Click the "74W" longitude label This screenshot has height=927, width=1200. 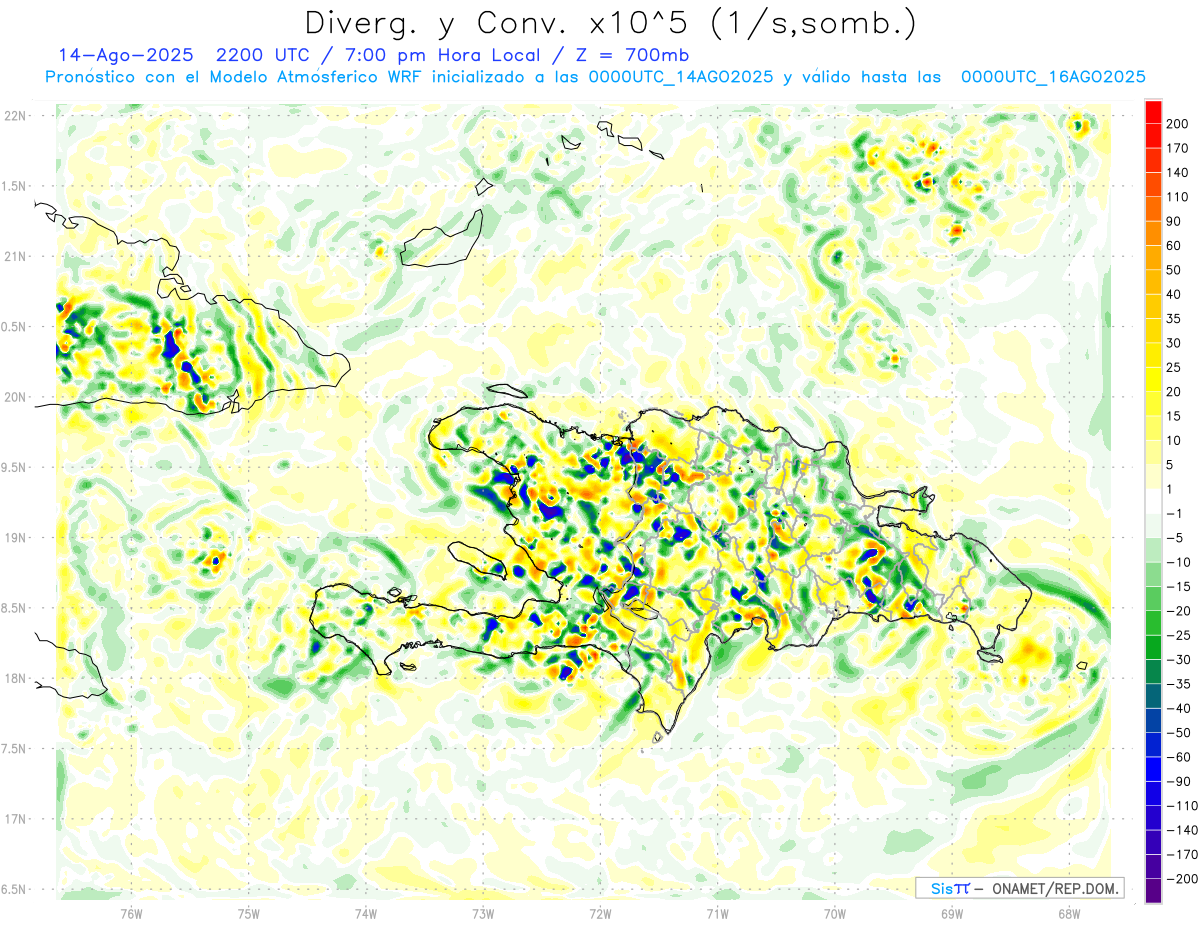(x=365, y=913)
